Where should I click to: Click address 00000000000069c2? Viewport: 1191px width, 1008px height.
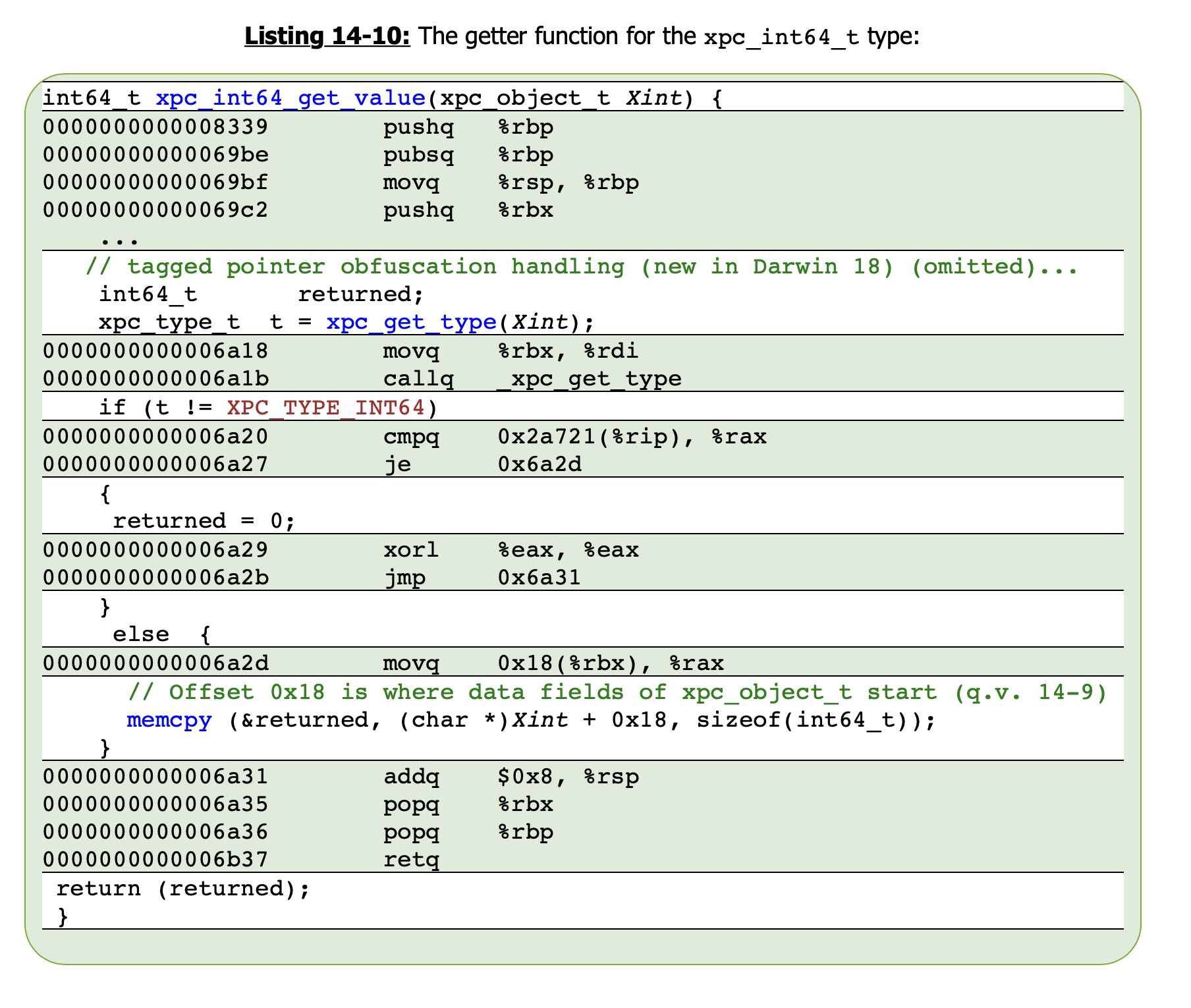(156, 210)
